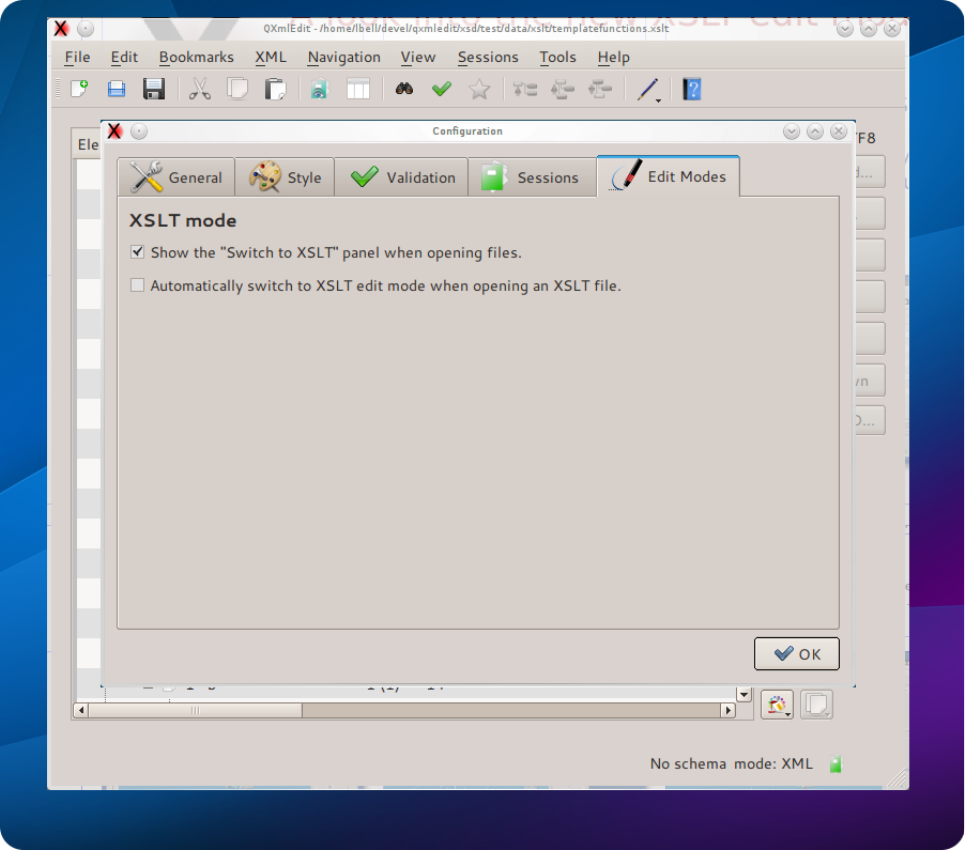Screen dimensions: 965x850
Task: Close the Configuration dialog via round X button
Action: click(x=838, y=131)
